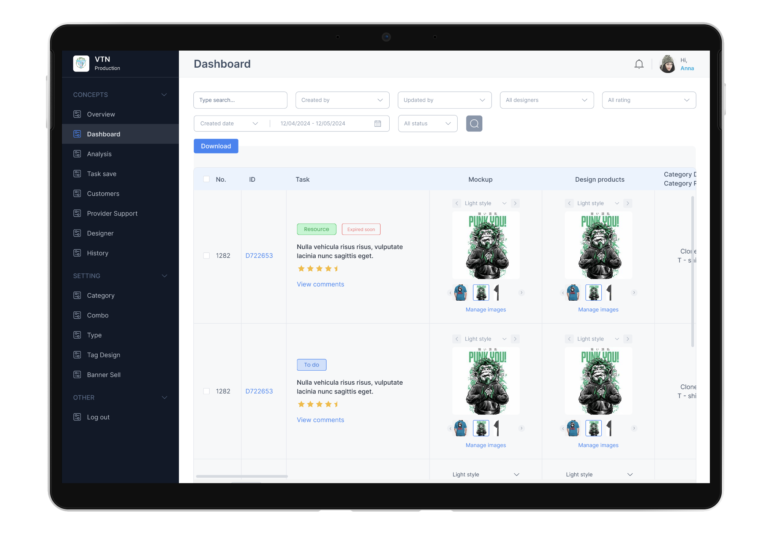Click the VTN Production logo icon

[81, 63]
